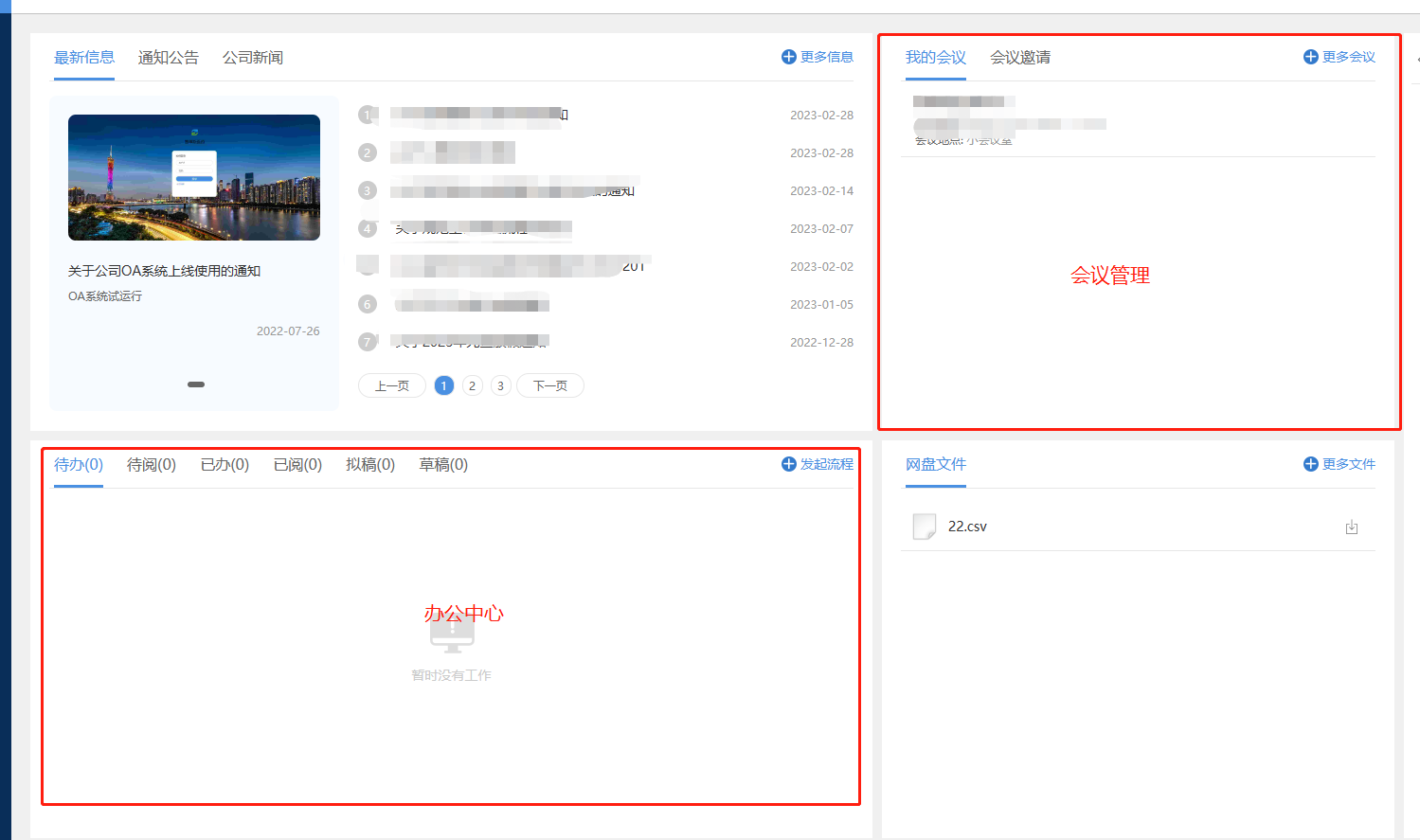This screenshot has width=1420, height=840.
Task: Click the plus icon beside 更多会议
Action: coord(1310,57)
